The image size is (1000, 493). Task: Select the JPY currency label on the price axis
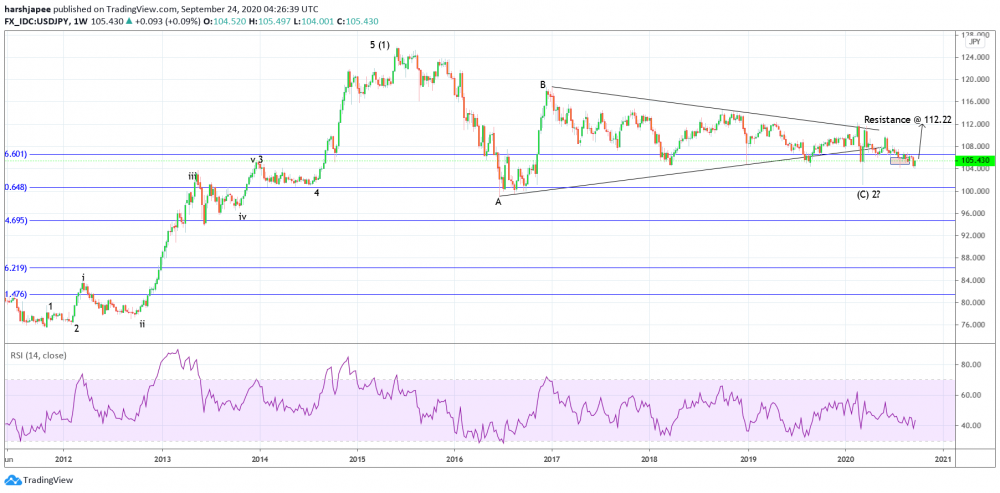click(x=974, y=42)
